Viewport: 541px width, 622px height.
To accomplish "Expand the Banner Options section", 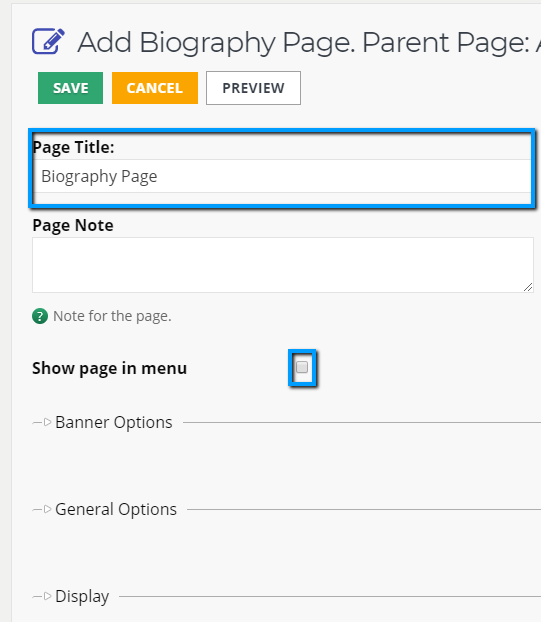I will (x=114, y=422).
